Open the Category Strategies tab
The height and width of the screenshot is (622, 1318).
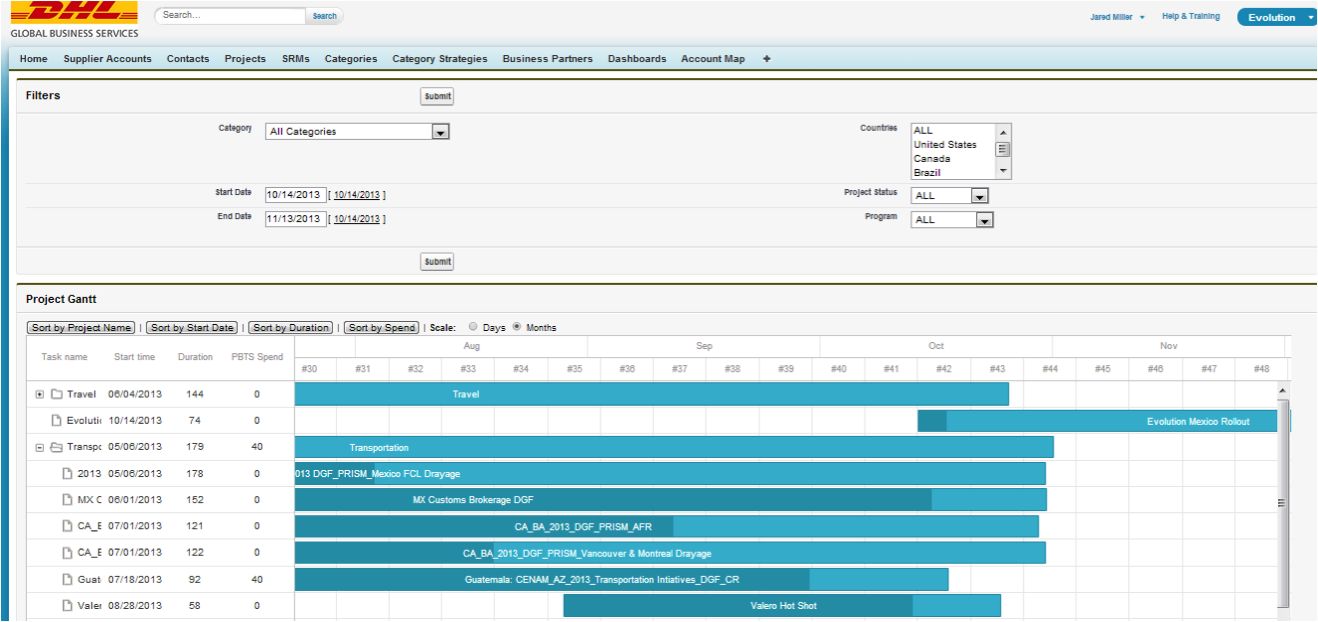[440, 59]
